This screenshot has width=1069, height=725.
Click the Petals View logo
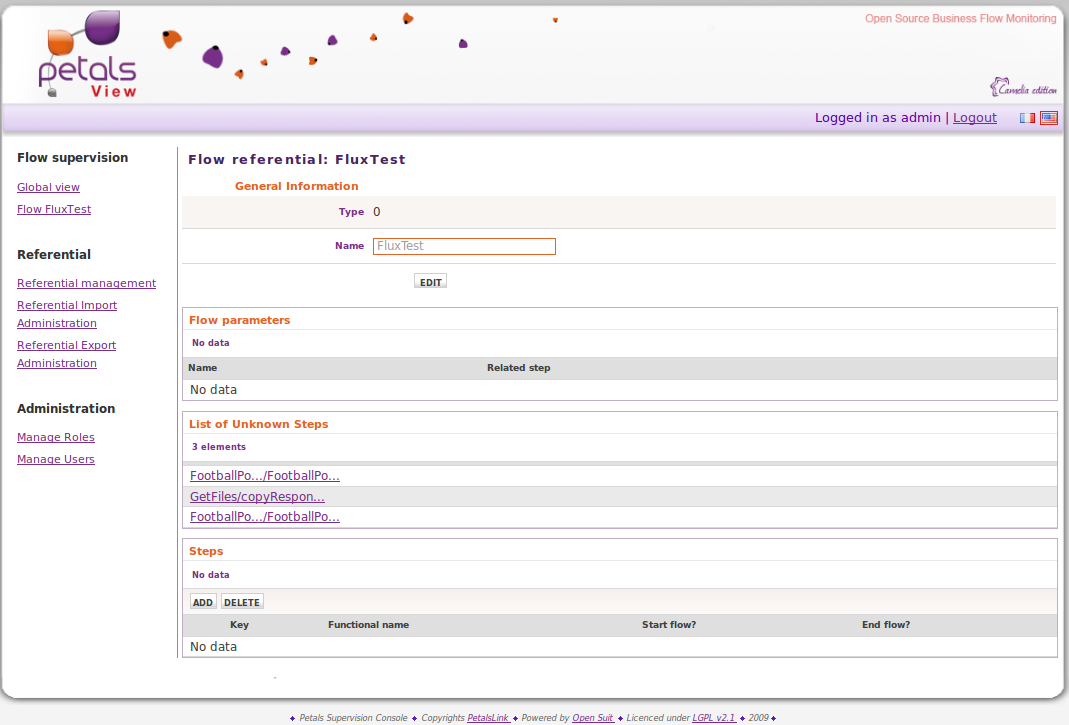pyautogui.click(x=88, y=55)
